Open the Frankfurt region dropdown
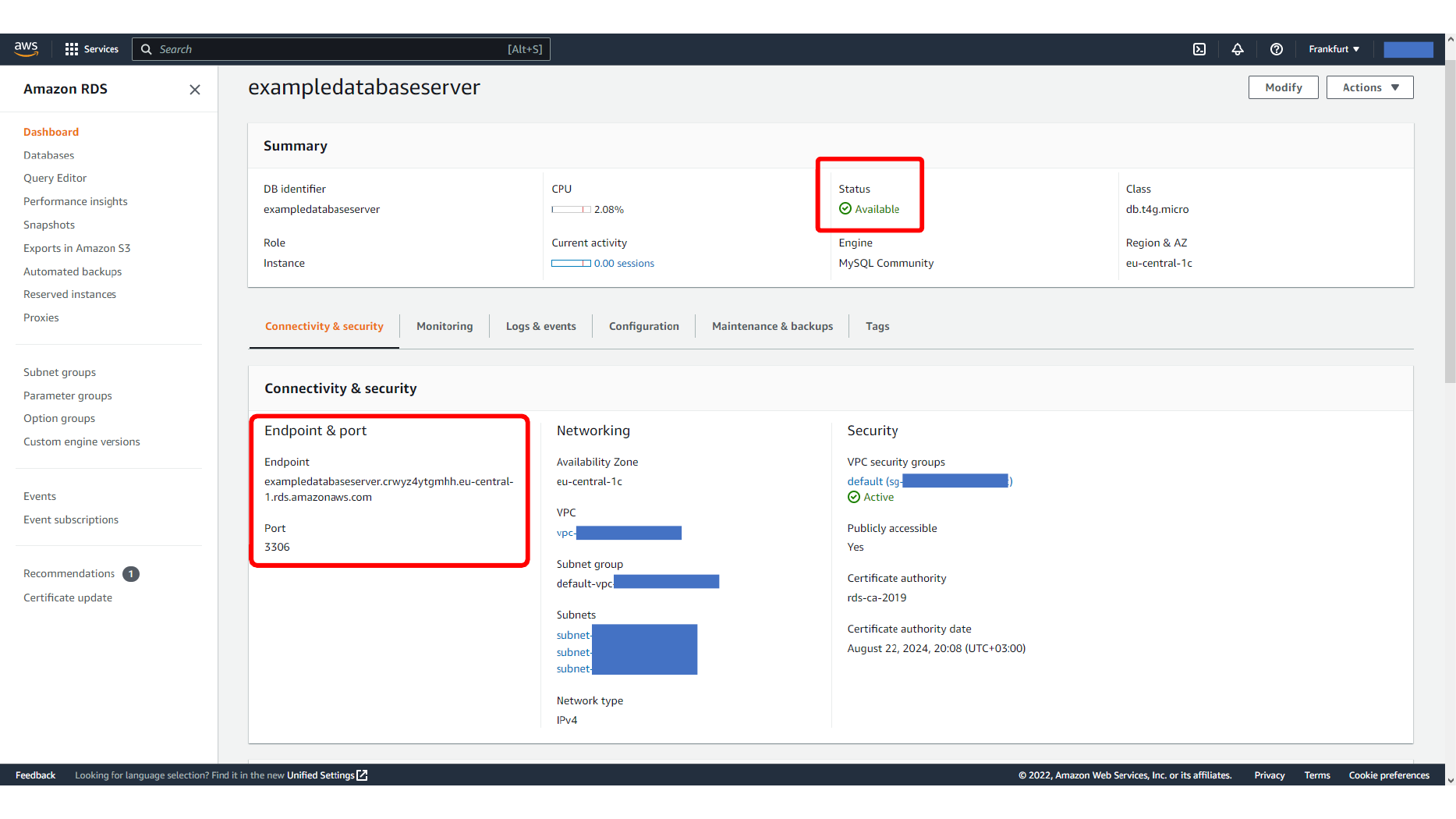Viewport: 1456px width, 819px height. click(x=1334, y=49)
